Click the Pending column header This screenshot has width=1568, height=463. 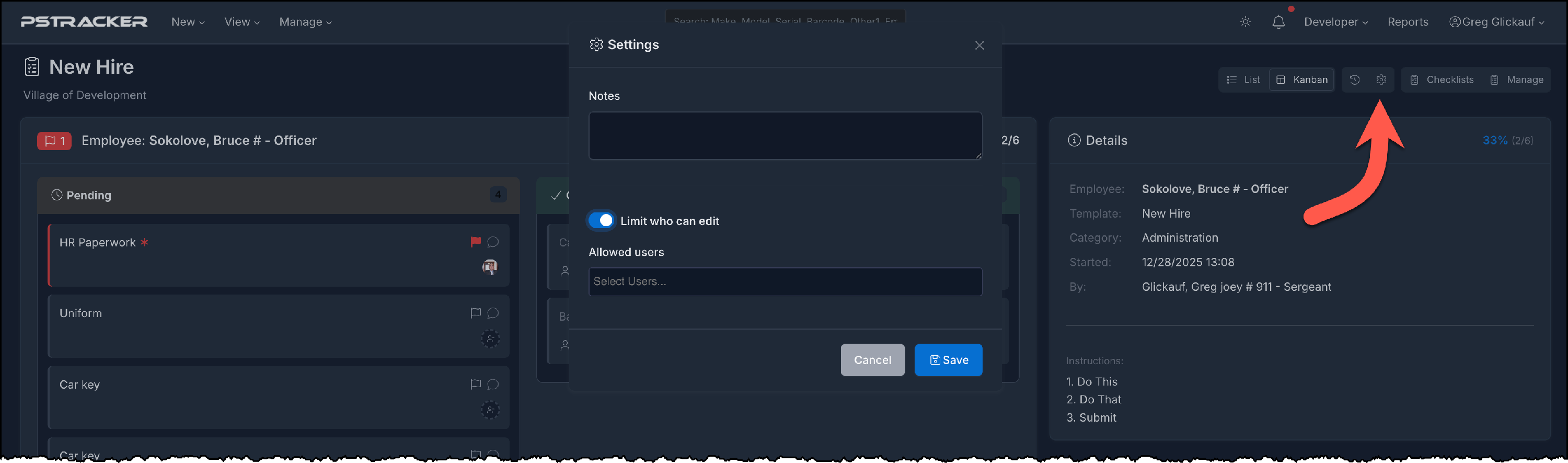tap(278, 195)
